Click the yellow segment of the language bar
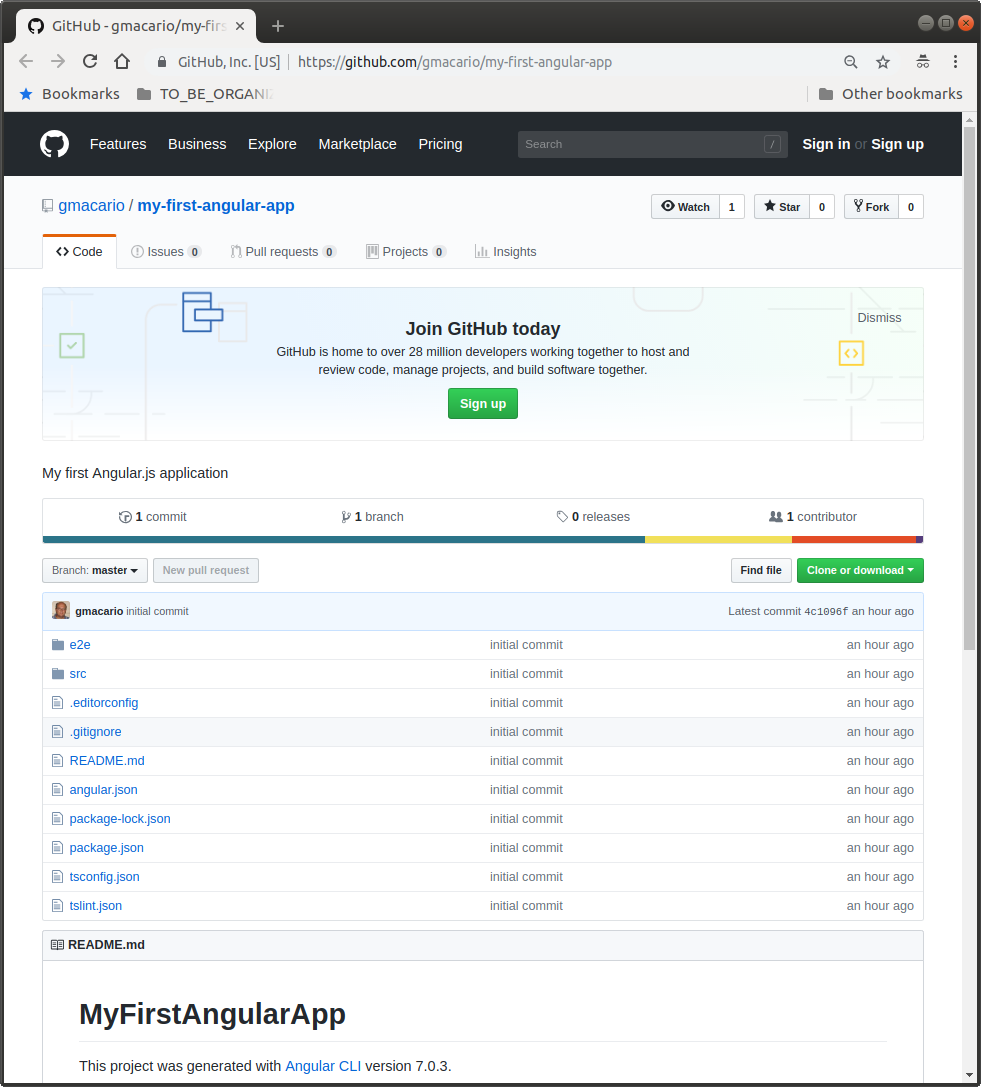The width and height of the screenshot is (981, 1087). pos(718,539)
